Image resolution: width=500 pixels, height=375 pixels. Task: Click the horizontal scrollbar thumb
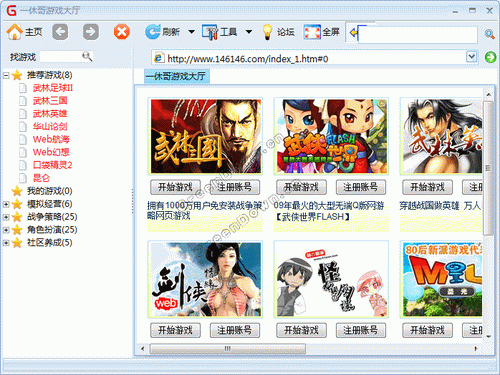click(x=228, y=349)
